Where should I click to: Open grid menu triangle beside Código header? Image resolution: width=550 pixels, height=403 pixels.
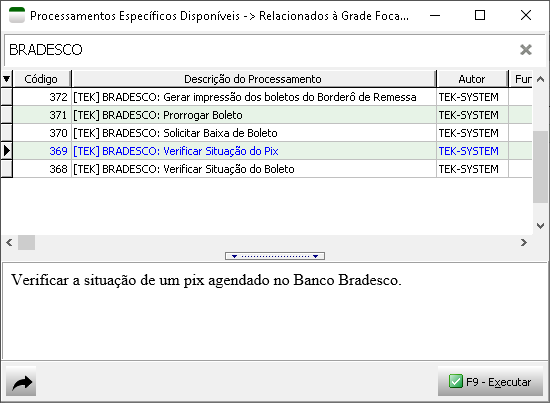point(7,79)
